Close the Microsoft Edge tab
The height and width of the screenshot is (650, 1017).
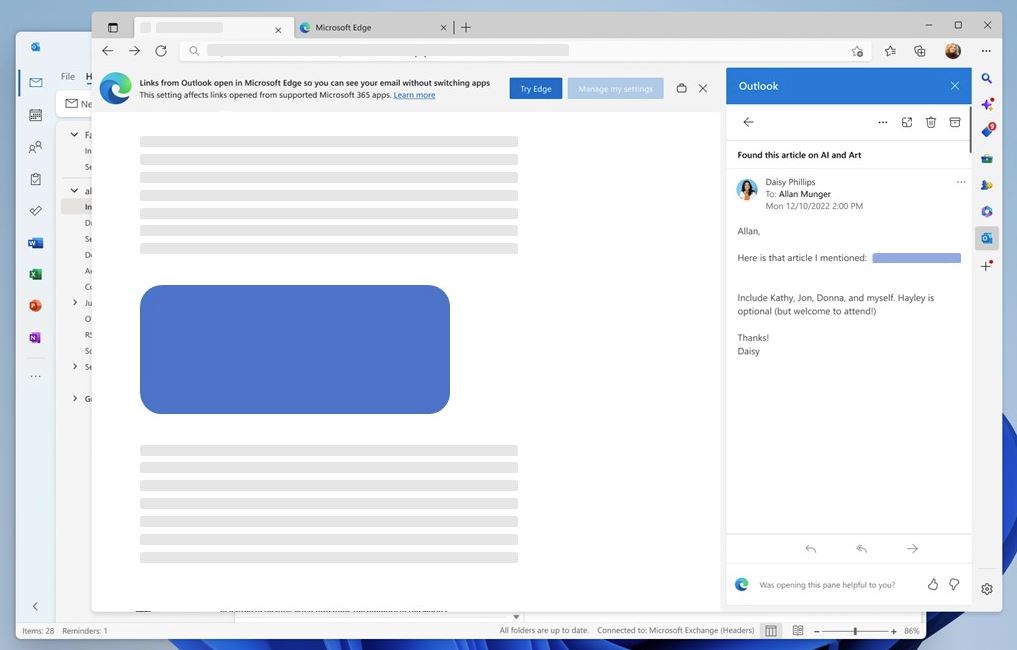coord(444,27)
